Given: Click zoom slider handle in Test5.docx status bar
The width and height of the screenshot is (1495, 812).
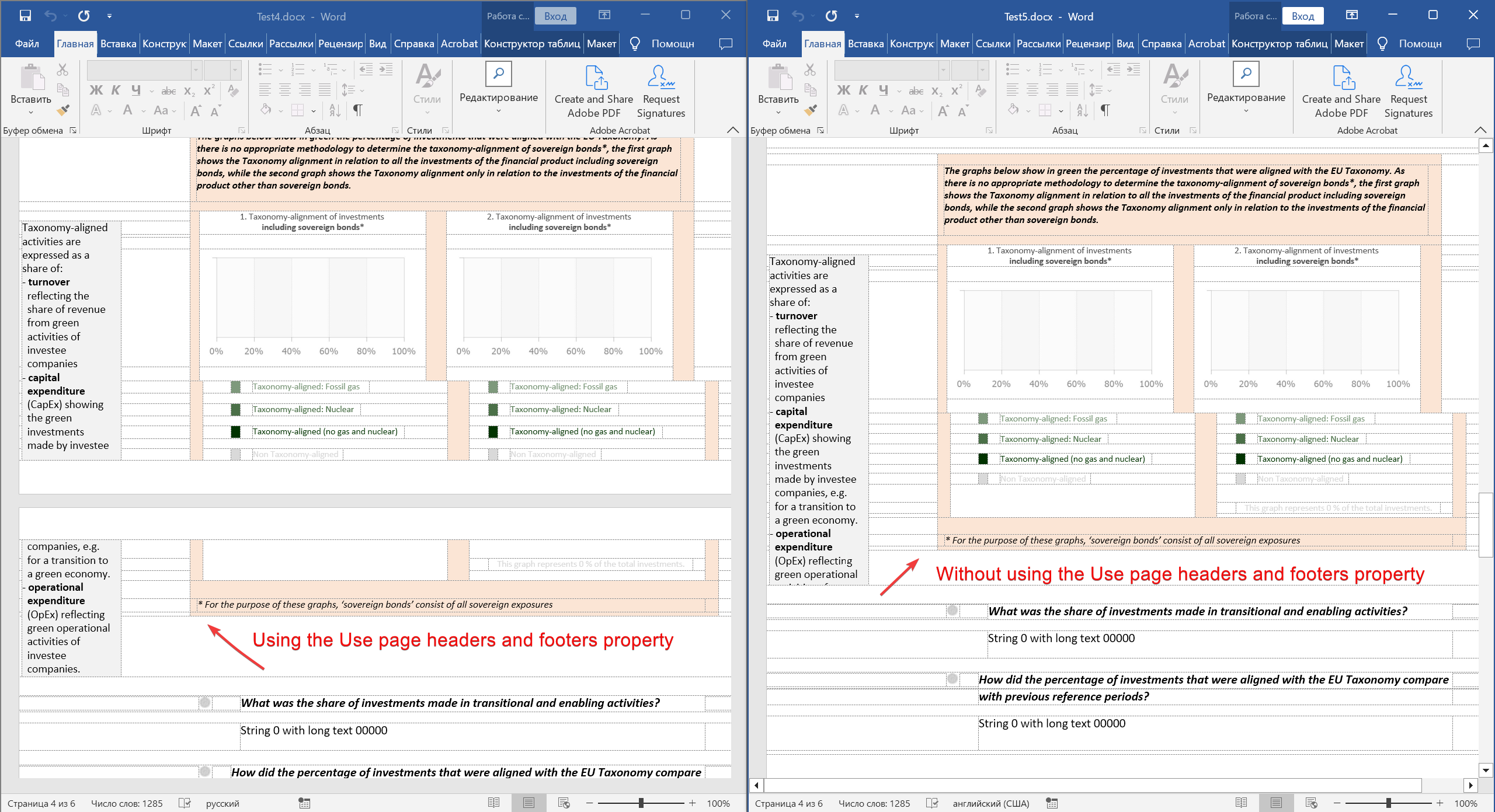Looking at the screenshot, I should 1388,803.
